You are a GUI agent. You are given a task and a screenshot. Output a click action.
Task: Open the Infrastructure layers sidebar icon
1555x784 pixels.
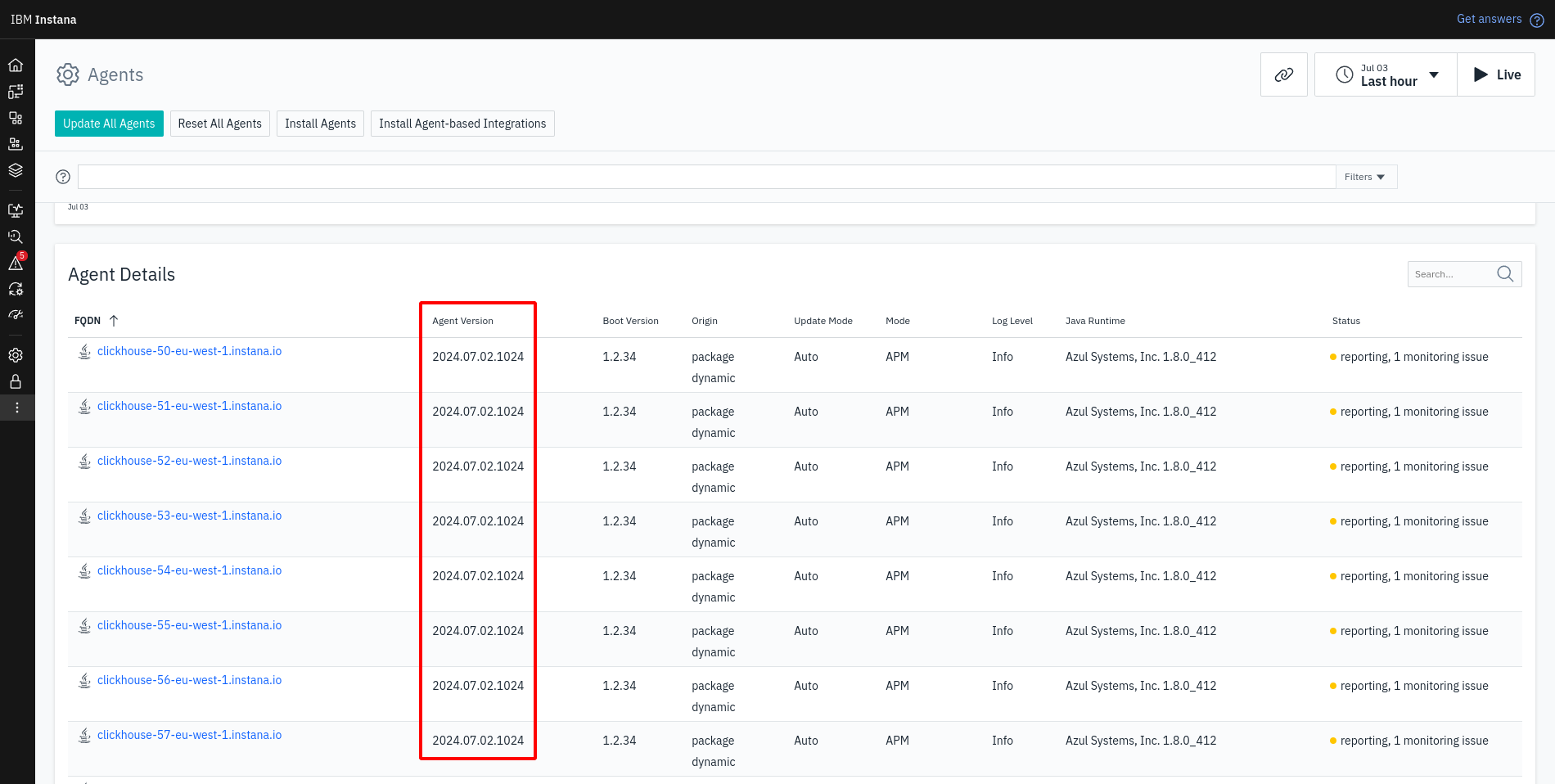point(16,170)
